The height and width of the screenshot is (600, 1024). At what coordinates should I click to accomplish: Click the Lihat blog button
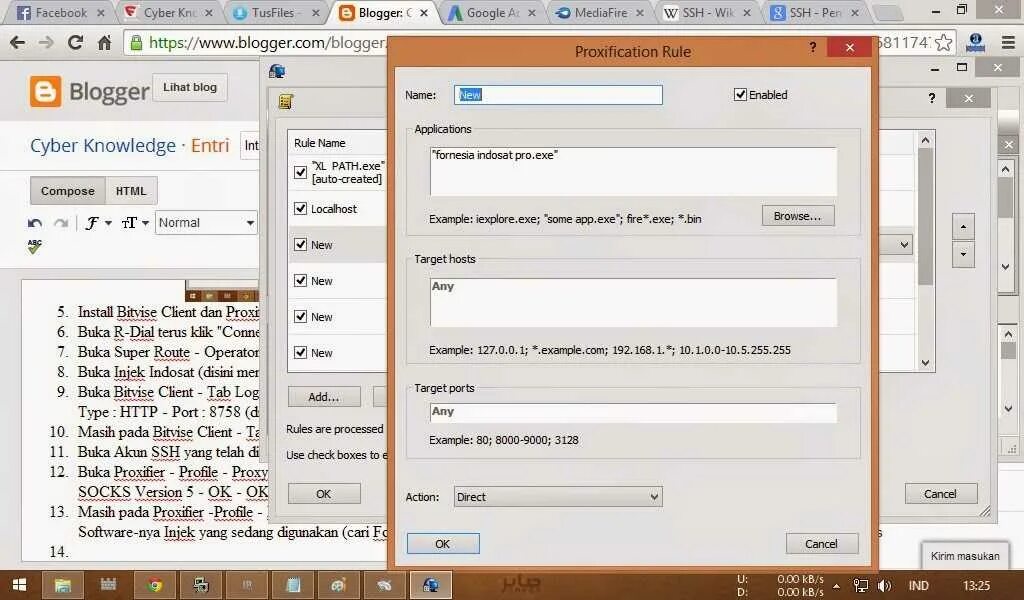[x=190, y=87]
